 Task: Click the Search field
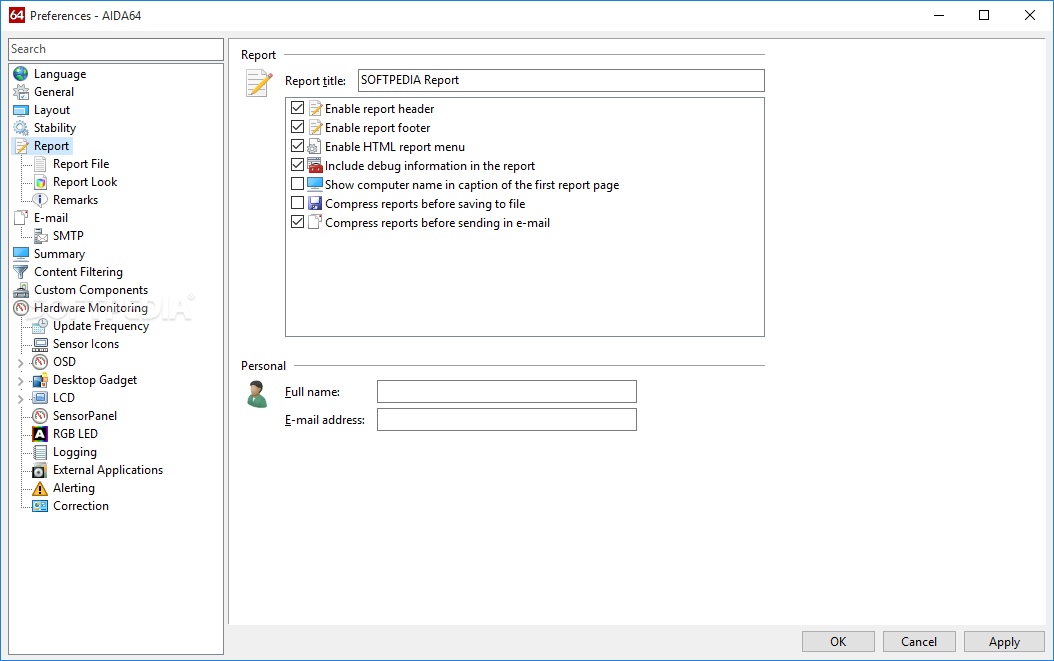click(x=116, y=49)
